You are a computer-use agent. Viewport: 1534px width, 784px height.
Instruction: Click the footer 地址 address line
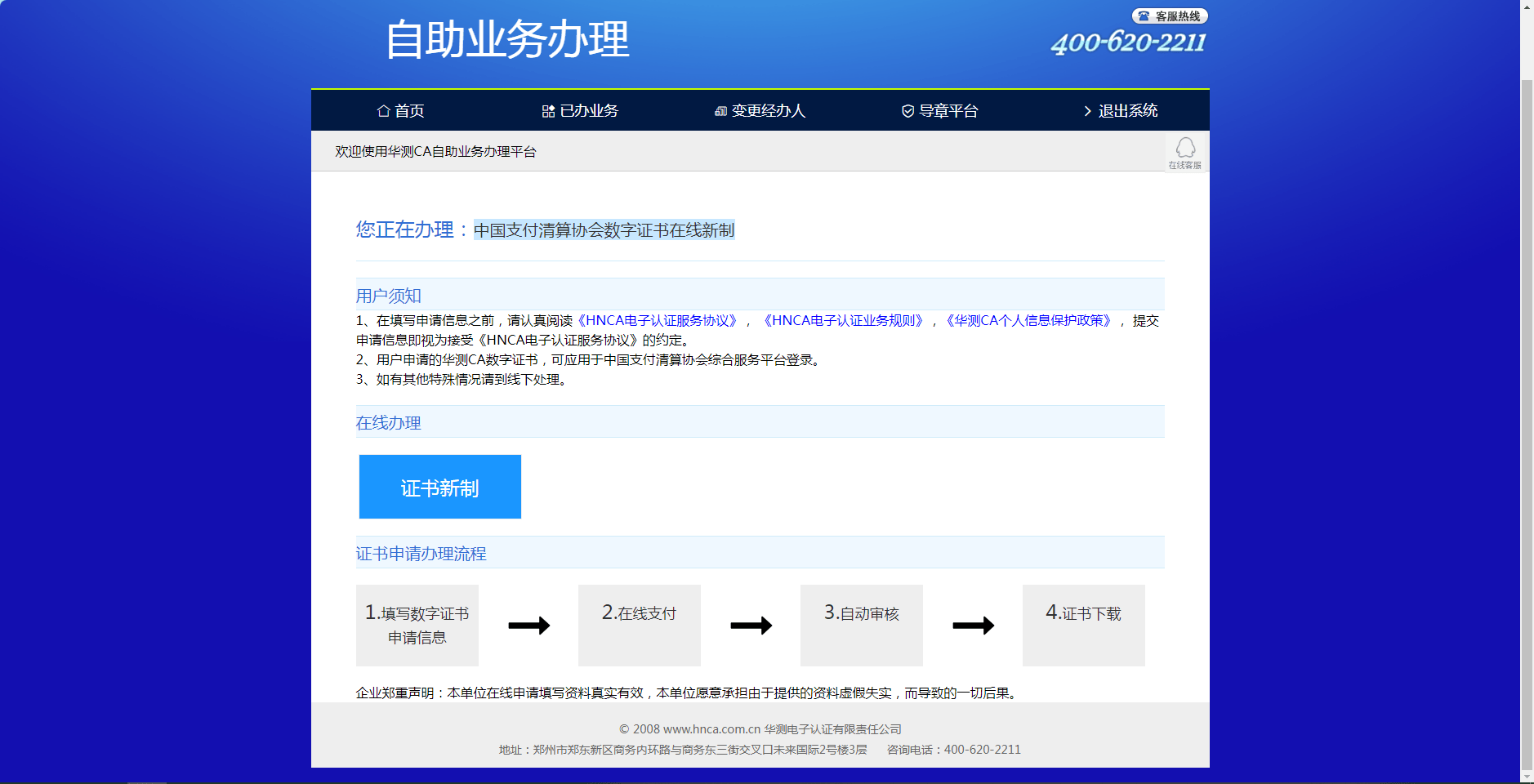point(683,750)
